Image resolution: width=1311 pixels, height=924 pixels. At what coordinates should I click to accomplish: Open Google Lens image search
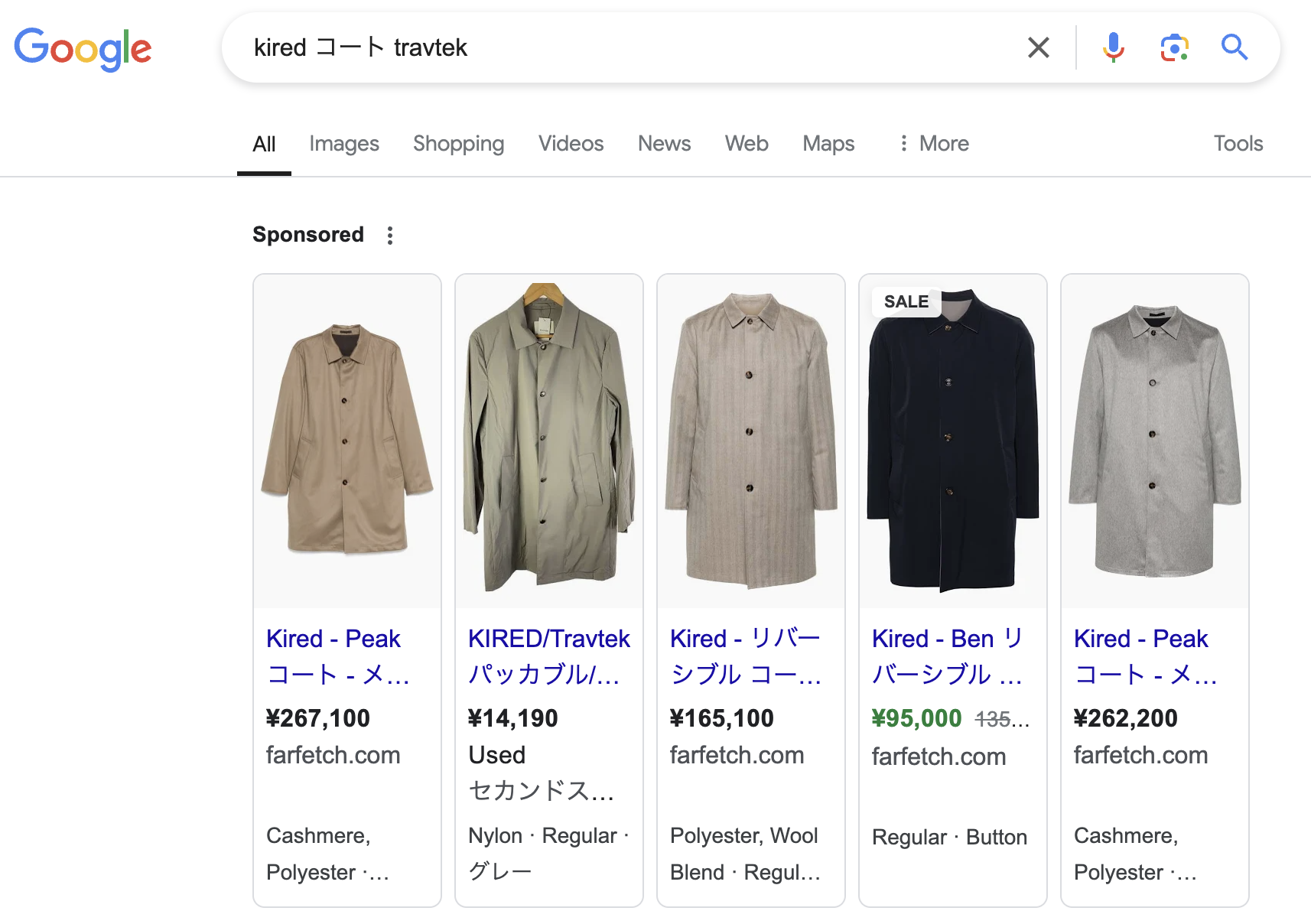[x=1174, y=47]
